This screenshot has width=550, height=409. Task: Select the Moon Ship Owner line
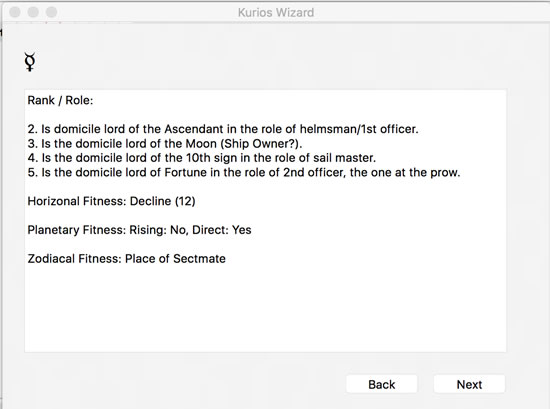coord(165,143)
